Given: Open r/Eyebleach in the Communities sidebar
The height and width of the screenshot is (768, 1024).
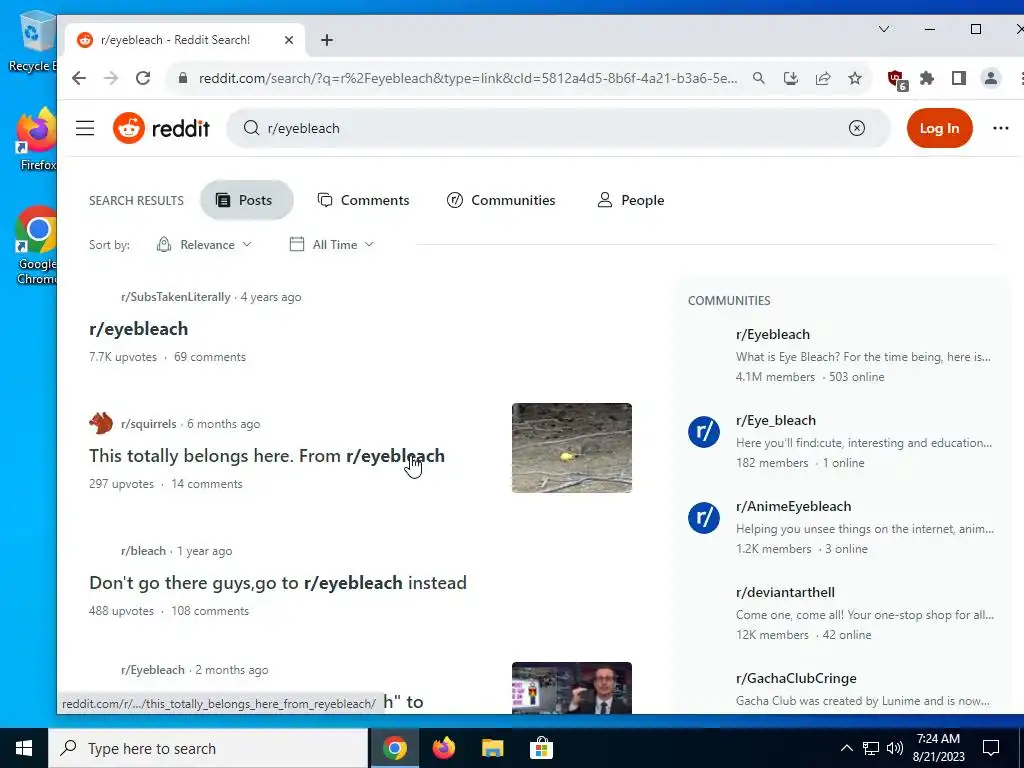Looking at the screenshot, I should point(773,334).
